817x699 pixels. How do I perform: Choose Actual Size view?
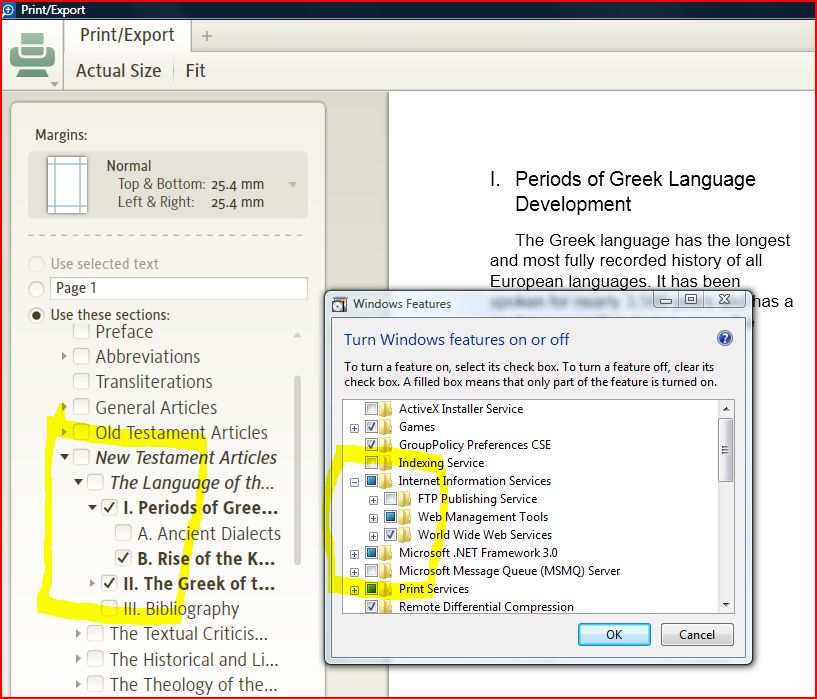click(119, 70)
